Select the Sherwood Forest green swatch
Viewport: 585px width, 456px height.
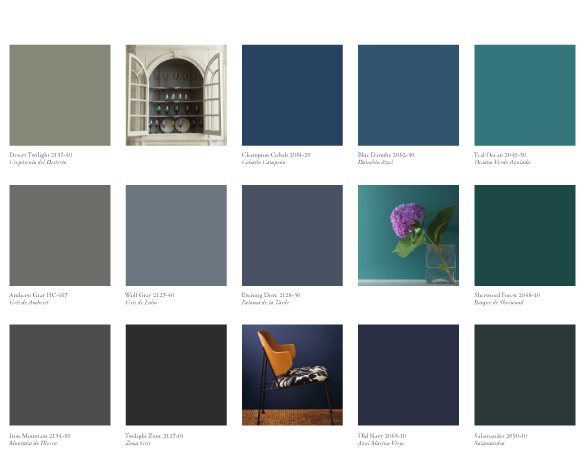(525, 235)
